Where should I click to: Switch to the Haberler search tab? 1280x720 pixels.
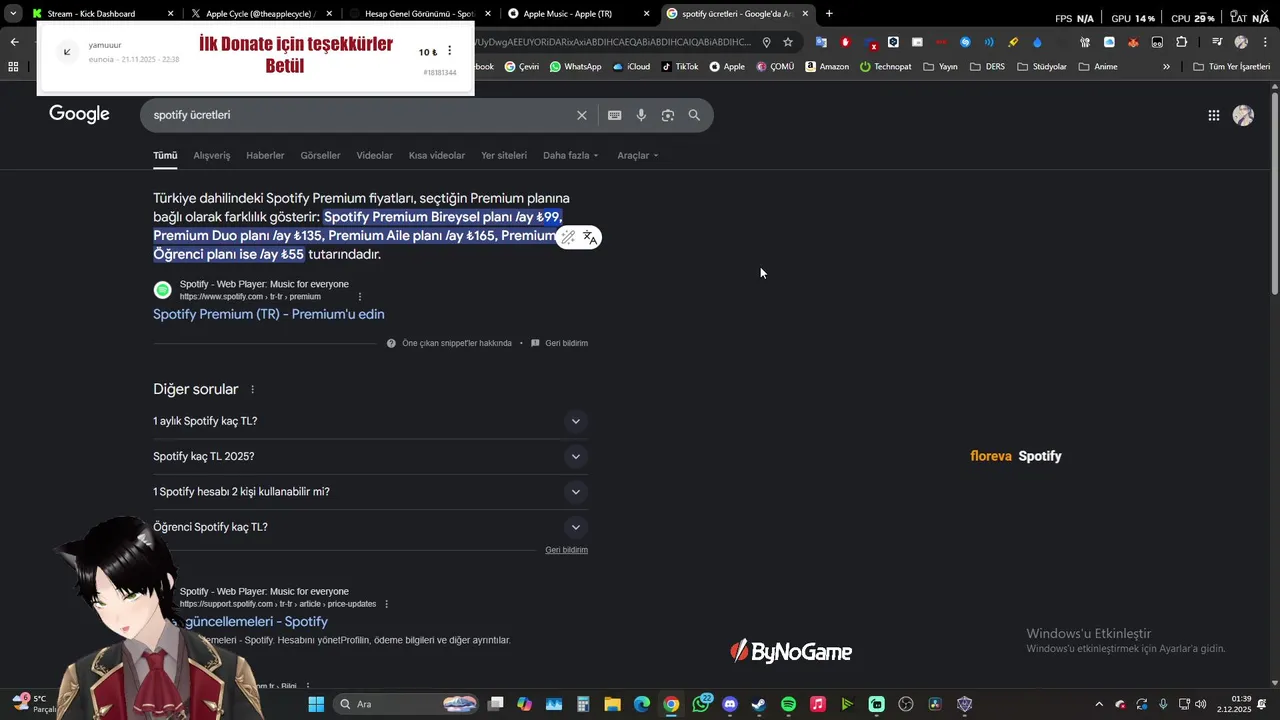click(x=265, y=155)
